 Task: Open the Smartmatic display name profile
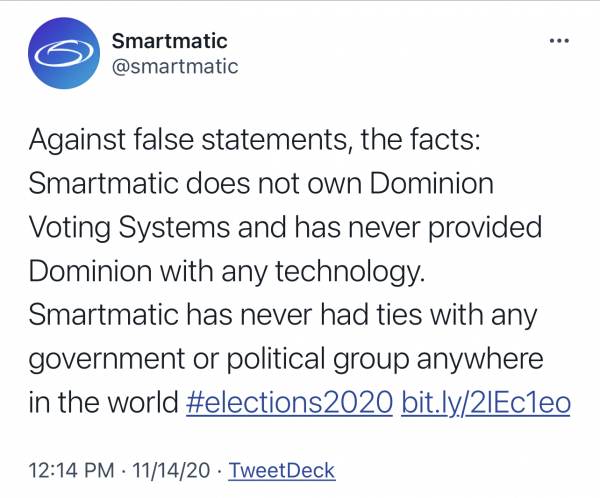pos(168,41)
